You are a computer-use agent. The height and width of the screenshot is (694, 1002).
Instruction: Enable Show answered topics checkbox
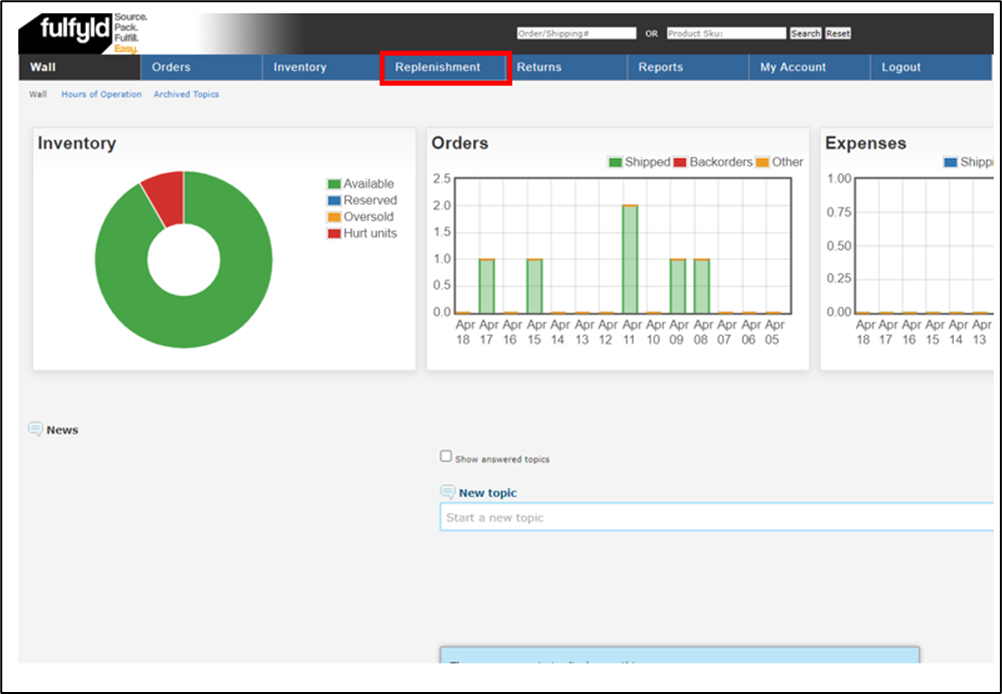click(x=446, y=457)
